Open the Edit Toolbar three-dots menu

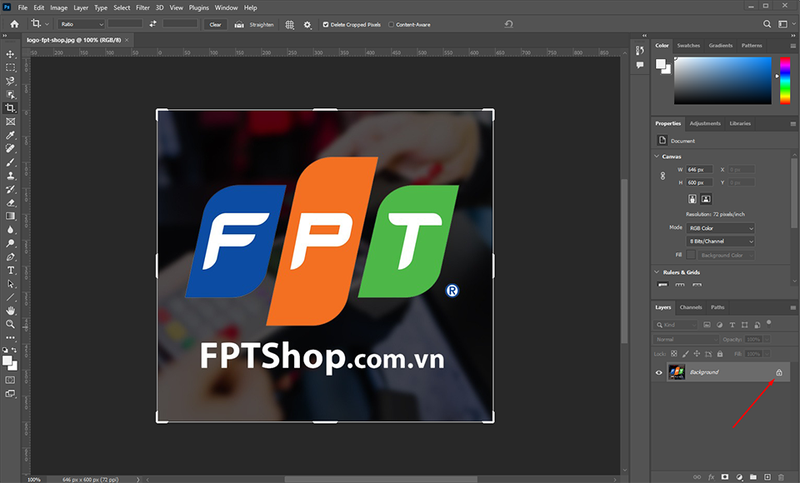point(10,338)
